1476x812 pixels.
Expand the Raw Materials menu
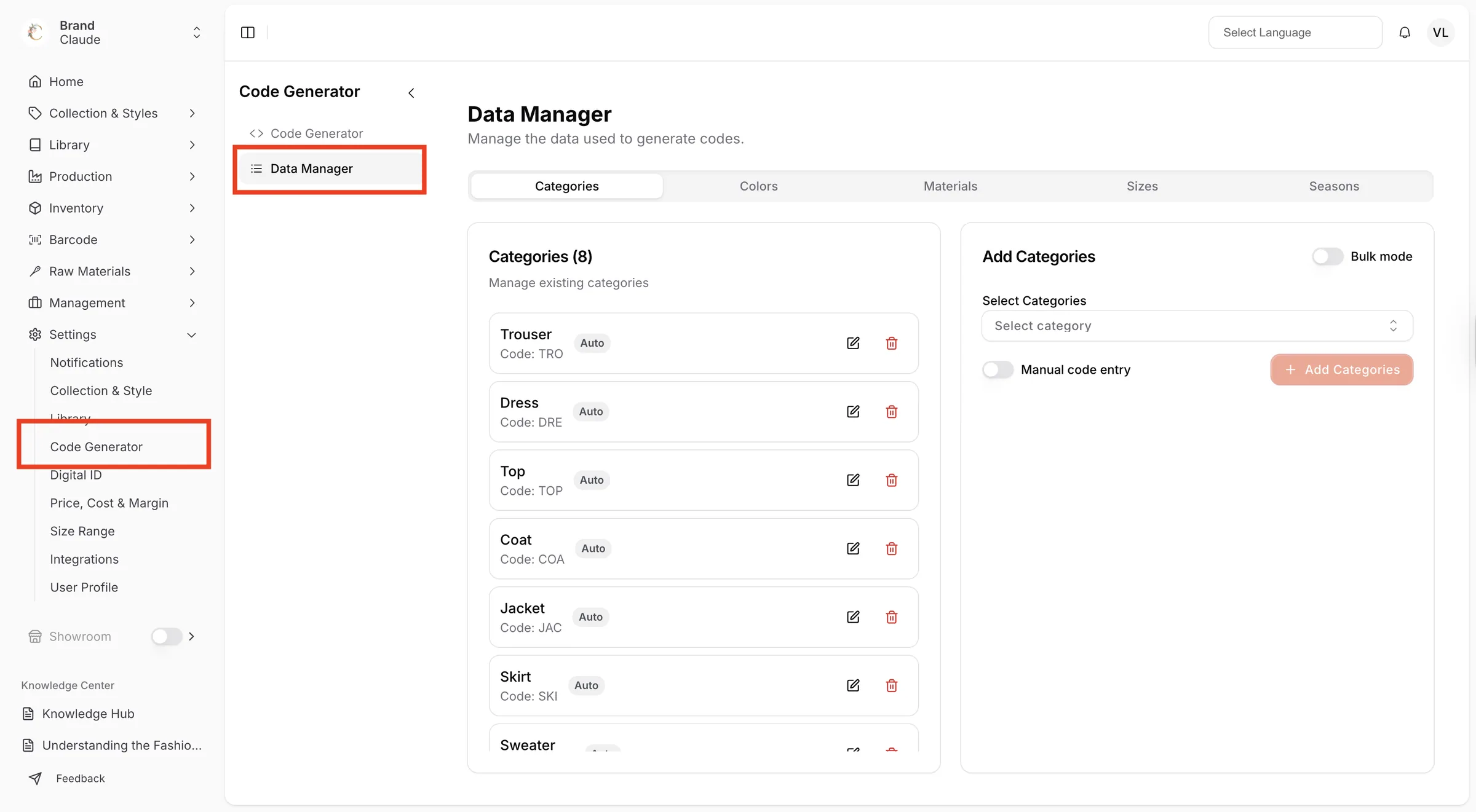coord(112,271)
